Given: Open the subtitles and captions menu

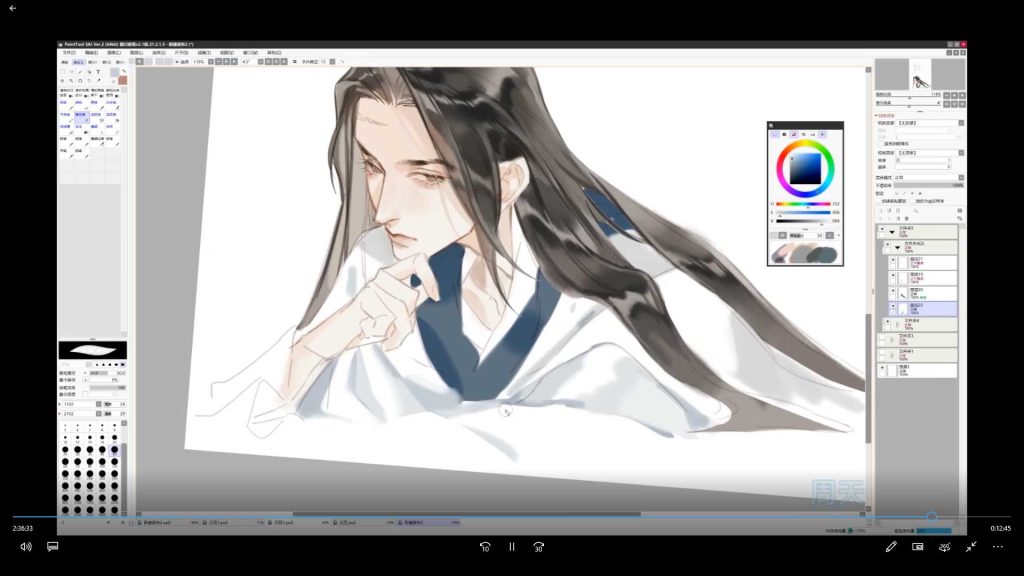Looking at the screenshot, I should (x=53, y=547).
